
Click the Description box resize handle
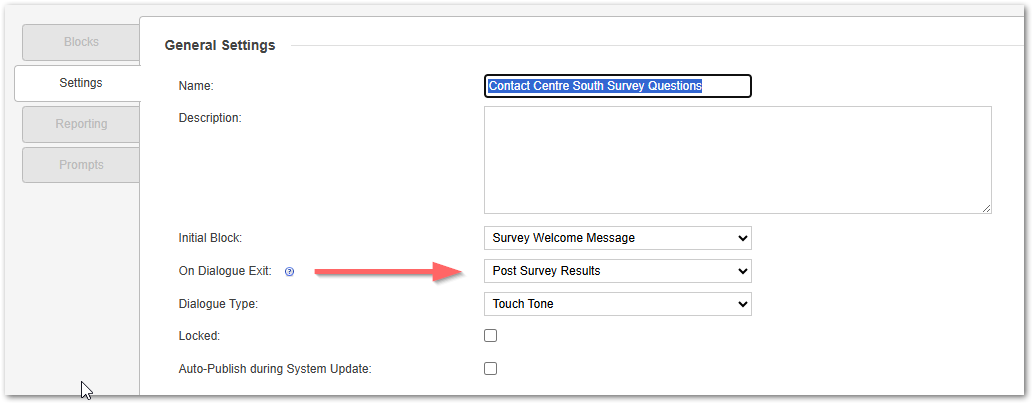pyautogui.click(x=986, y=208)
